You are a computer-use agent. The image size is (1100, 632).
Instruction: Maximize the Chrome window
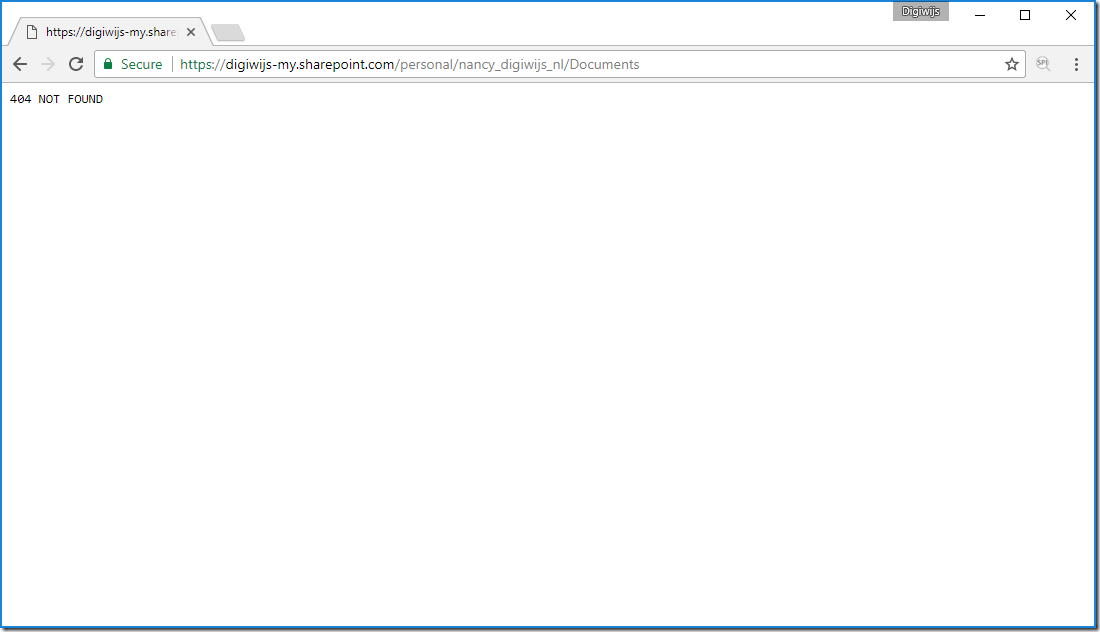coord(1025,15)
